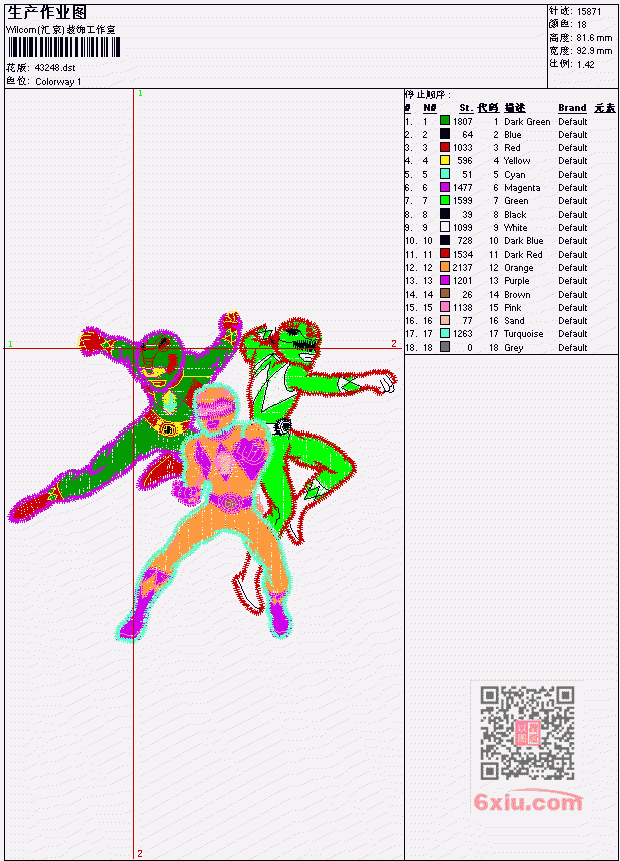The height and width of the screenshot is (861, 620).
Task: Click the stitch count 1534 for Dark Red
Action: tap(462, 255)
